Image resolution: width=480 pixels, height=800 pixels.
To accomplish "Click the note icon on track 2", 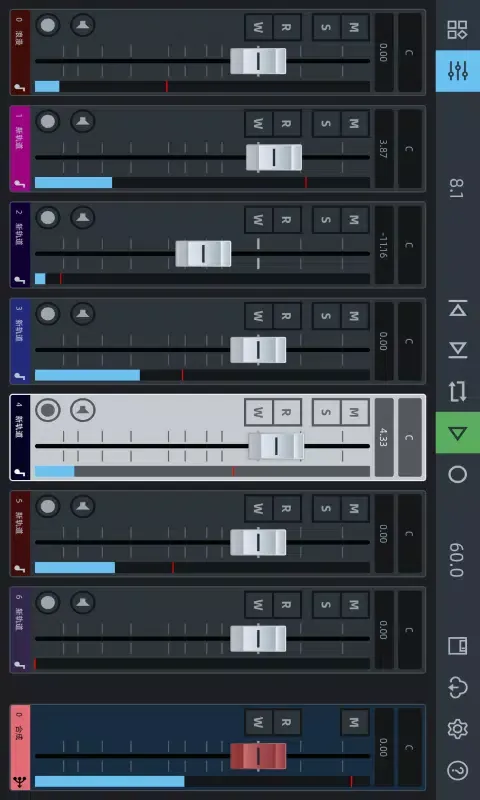I will click(19, 281).
